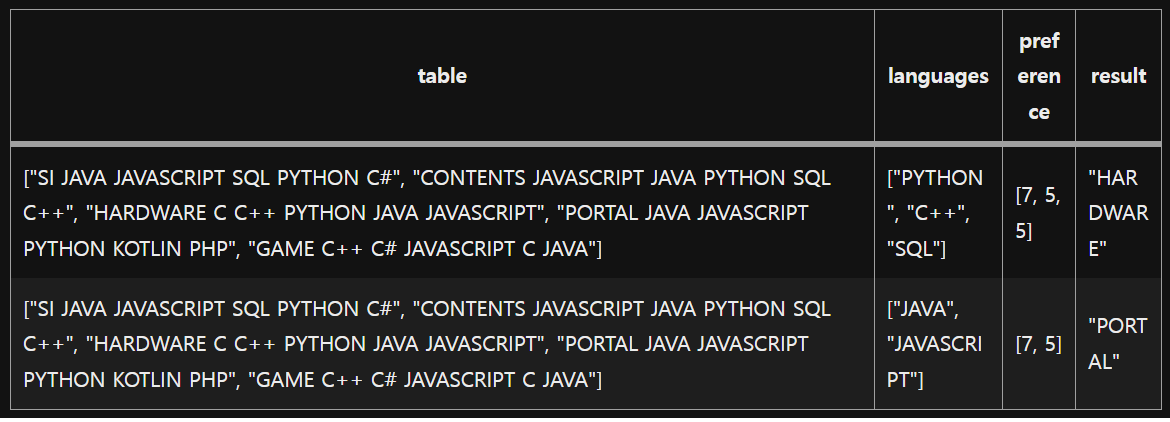The width and height of the screenshot is (1170, 422).
Task: Select the languages cell containing "JAVA", "JAVASCRIPT"
Action: pos(938,344)
